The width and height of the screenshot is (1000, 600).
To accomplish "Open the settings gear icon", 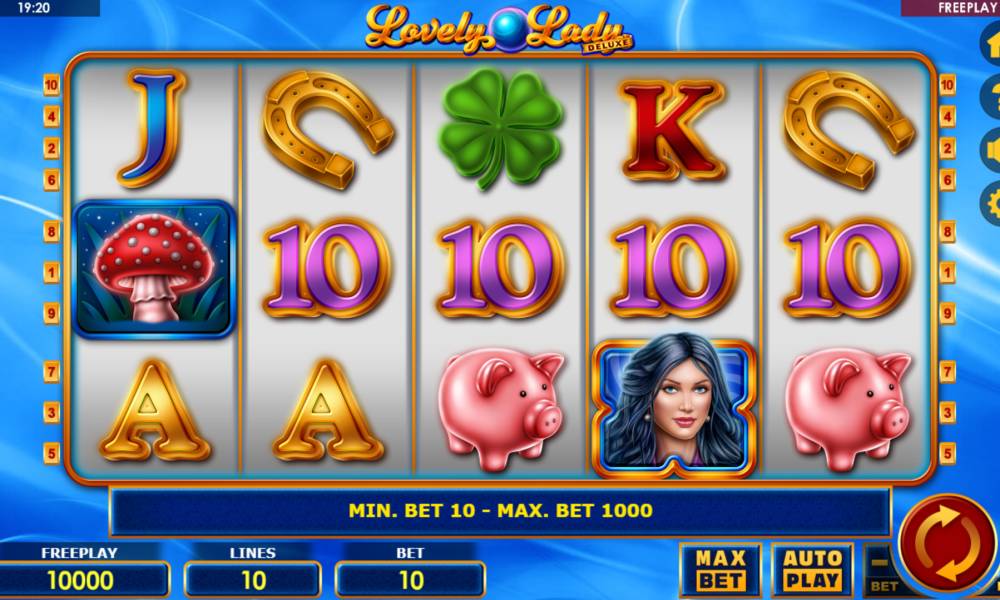I will [x=990, y=203].
